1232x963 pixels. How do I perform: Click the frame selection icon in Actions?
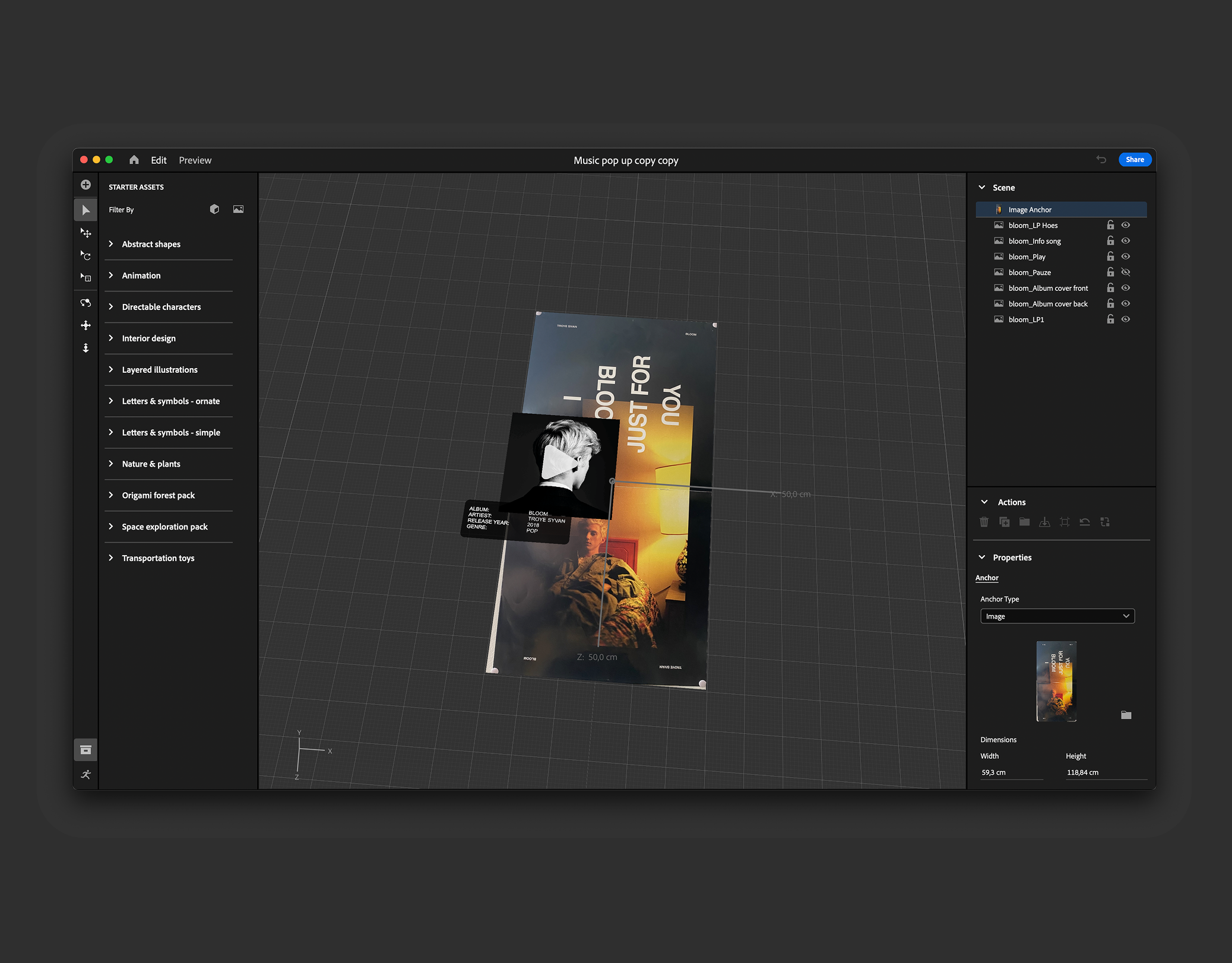click(1065, 522)
